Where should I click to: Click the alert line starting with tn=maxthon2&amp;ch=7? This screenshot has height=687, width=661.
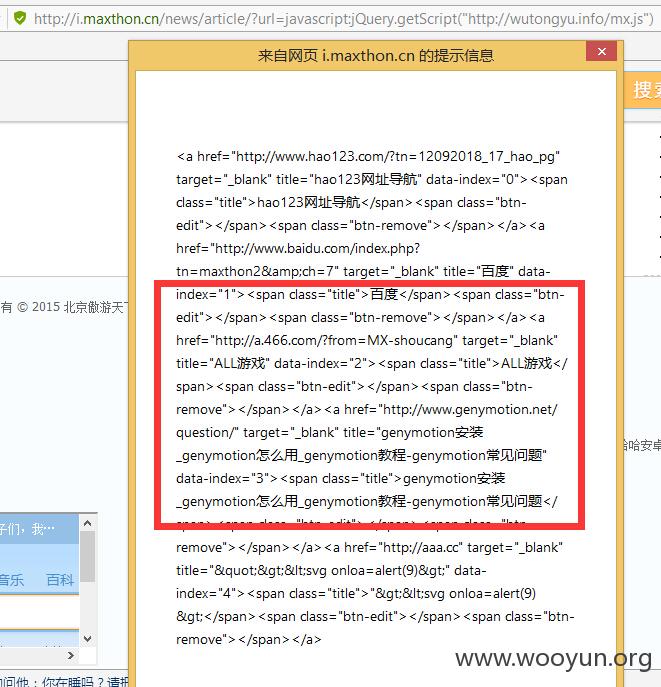coord(363,271)
